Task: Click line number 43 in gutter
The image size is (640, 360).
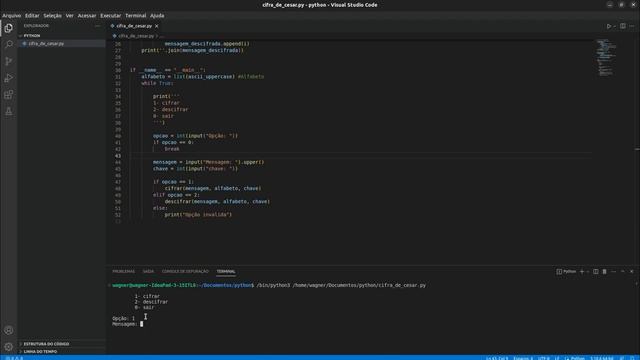Action: 118,156
